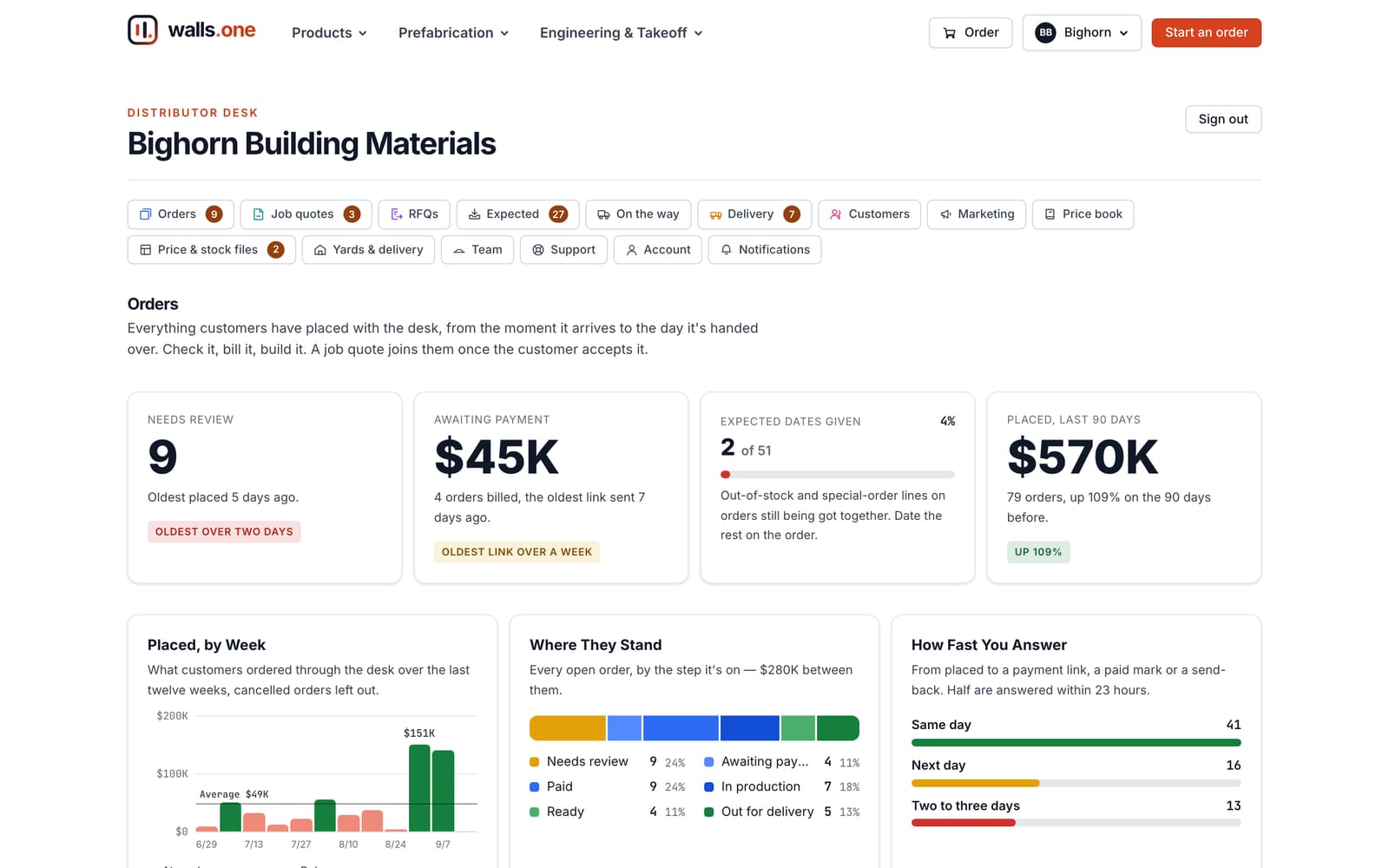Click the Out for delivery legend entry
The height and width of the screenshot is (868, 1389).
[x=781, y=812]
